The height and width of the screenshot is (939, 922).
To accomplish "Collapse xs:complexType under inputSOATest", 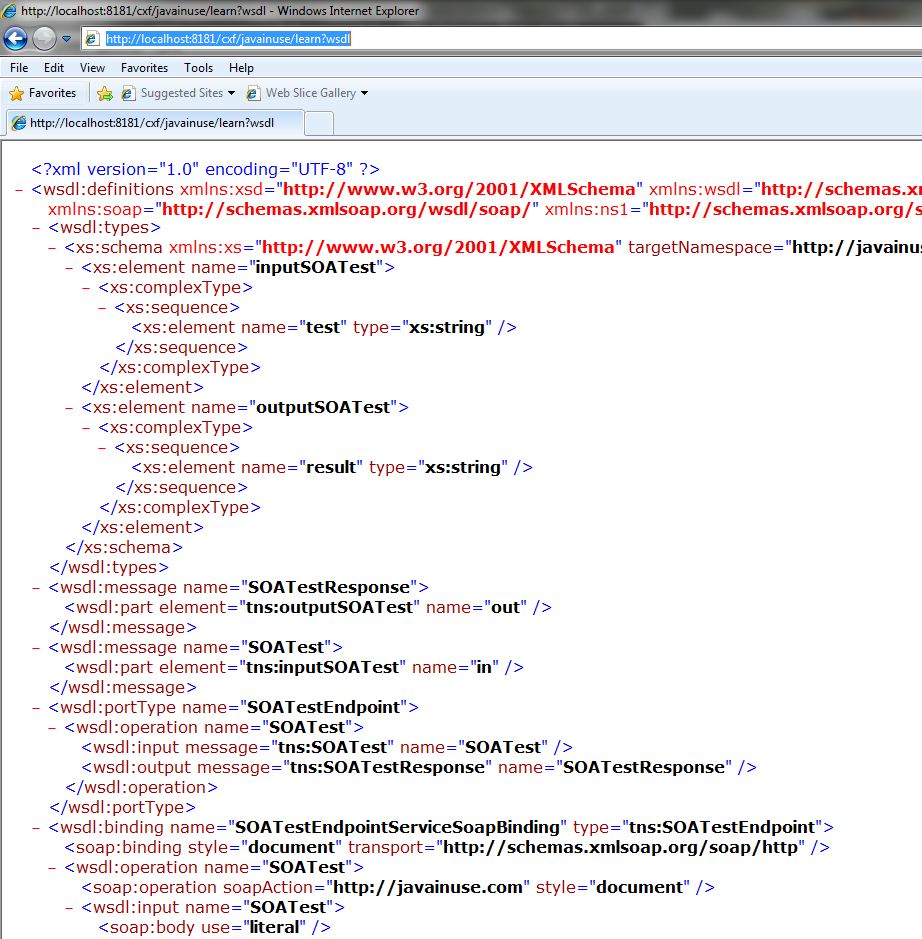I will click(86, 288).
